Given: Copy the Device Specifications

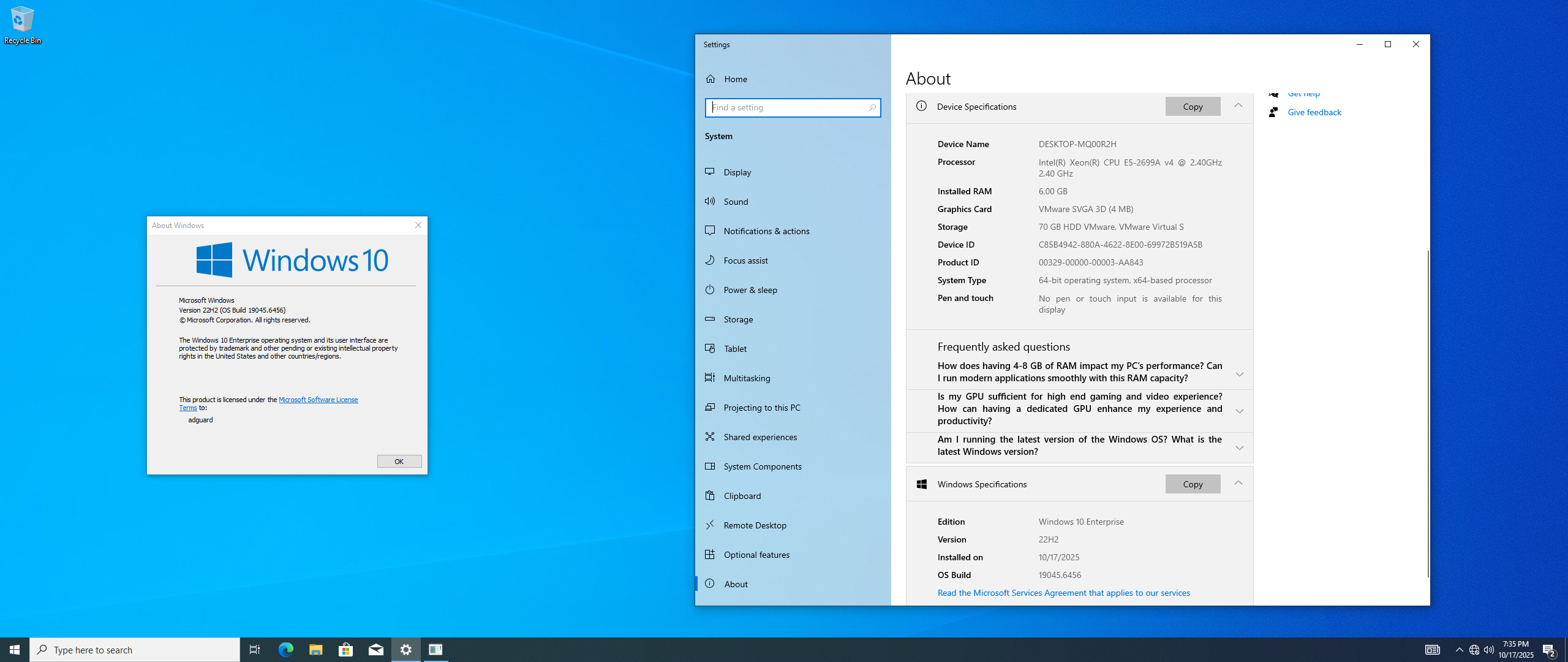Looking at the screenshot, I should click(1192, 107).
